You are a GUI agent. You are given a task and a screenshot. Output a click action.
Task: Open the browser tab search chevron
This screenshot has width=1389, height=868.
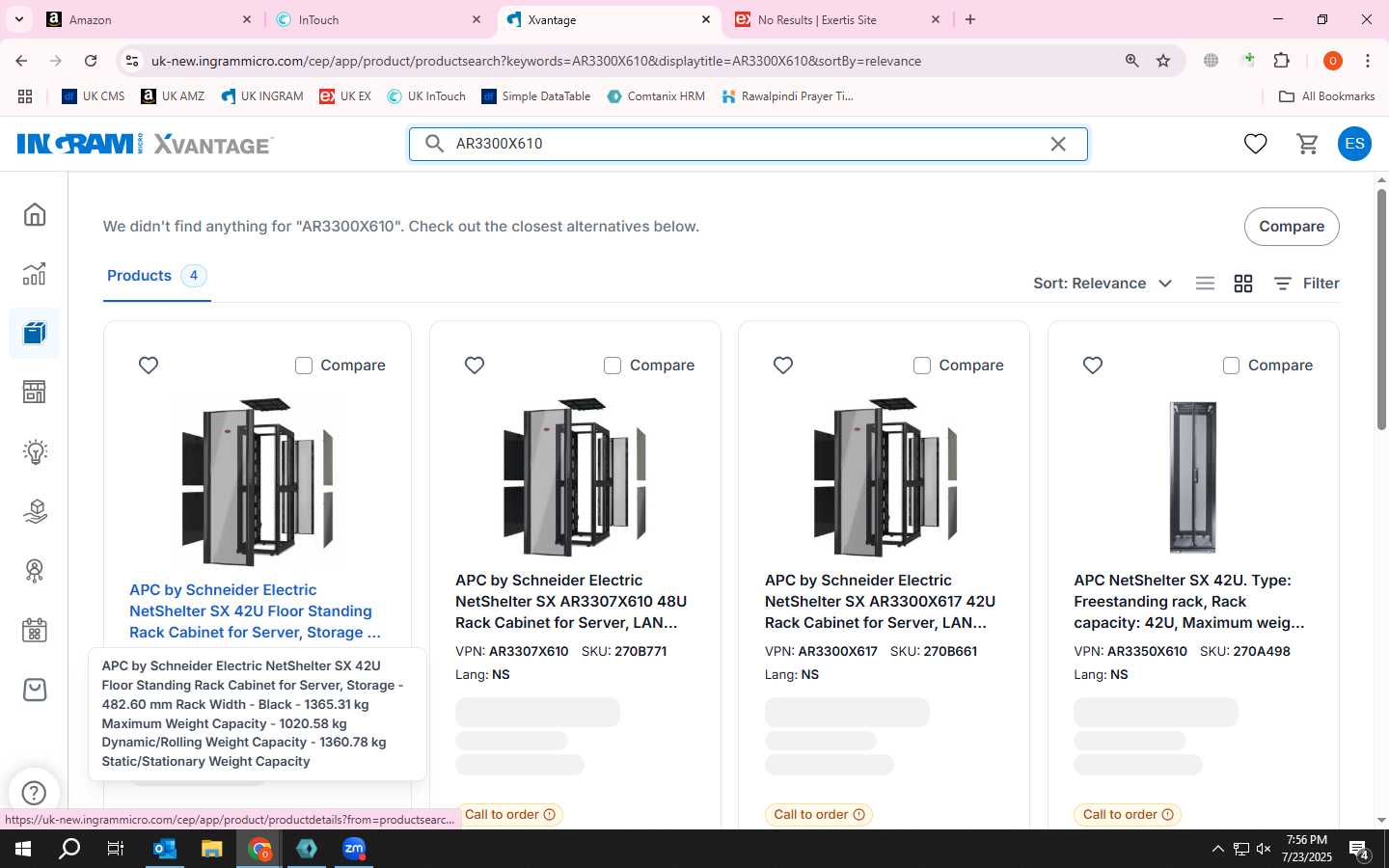pyautogui.click(x=18, y=19)
